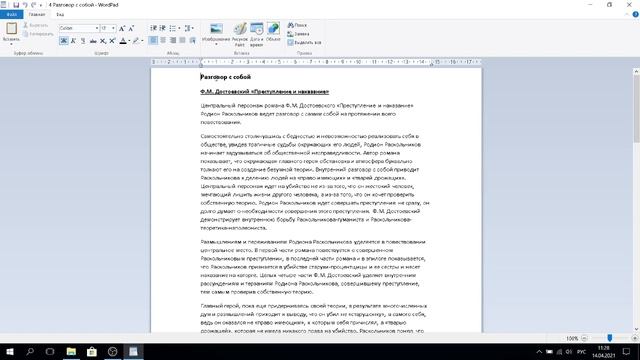Screen dimensions: 640x360
Task: Click the Task View taskbar icon
Action: coord(50,351)
